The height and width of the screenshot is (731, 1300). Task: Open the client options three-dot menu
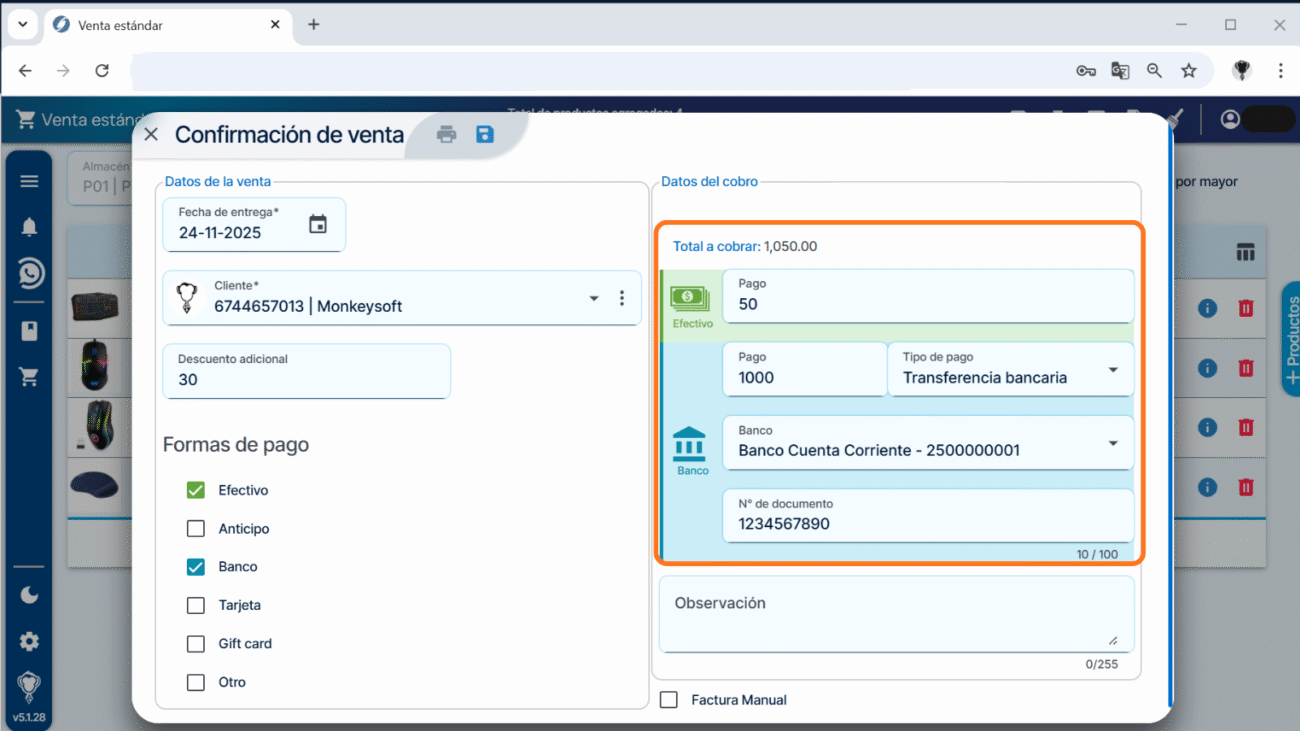pos(622,298)
